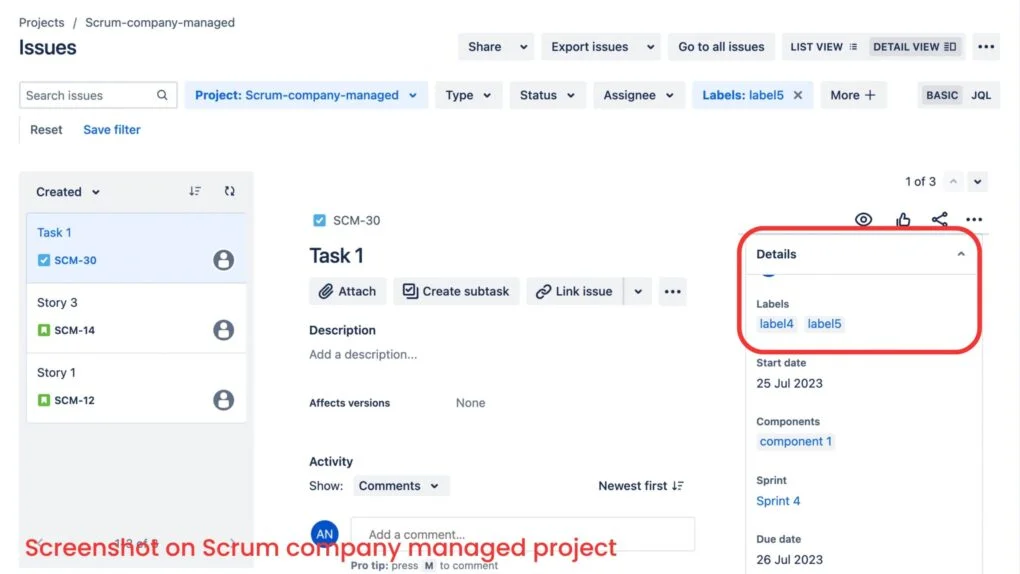
Task: Click Add a comment box
Action: [x=523, y=534]
